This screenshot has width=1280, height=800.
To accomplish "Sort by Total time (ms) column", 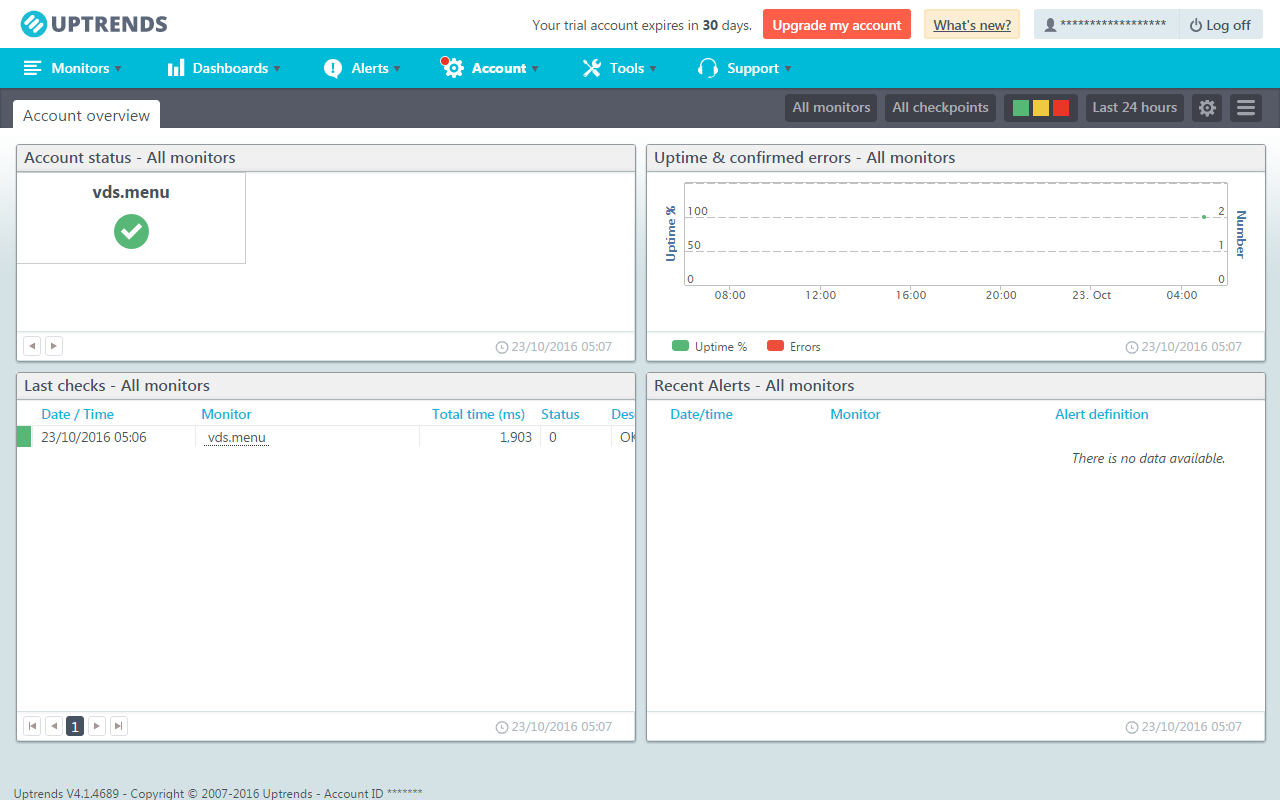I will pyautogui.click(x=478, y=414).
